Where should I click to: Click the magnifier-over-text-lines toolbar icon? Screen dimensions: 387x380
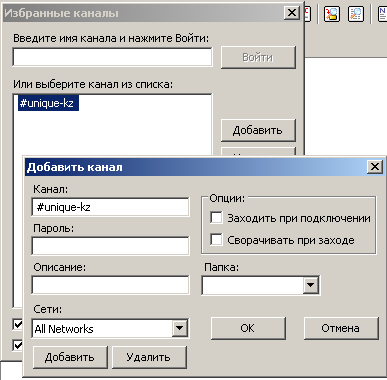pos(356,14)
